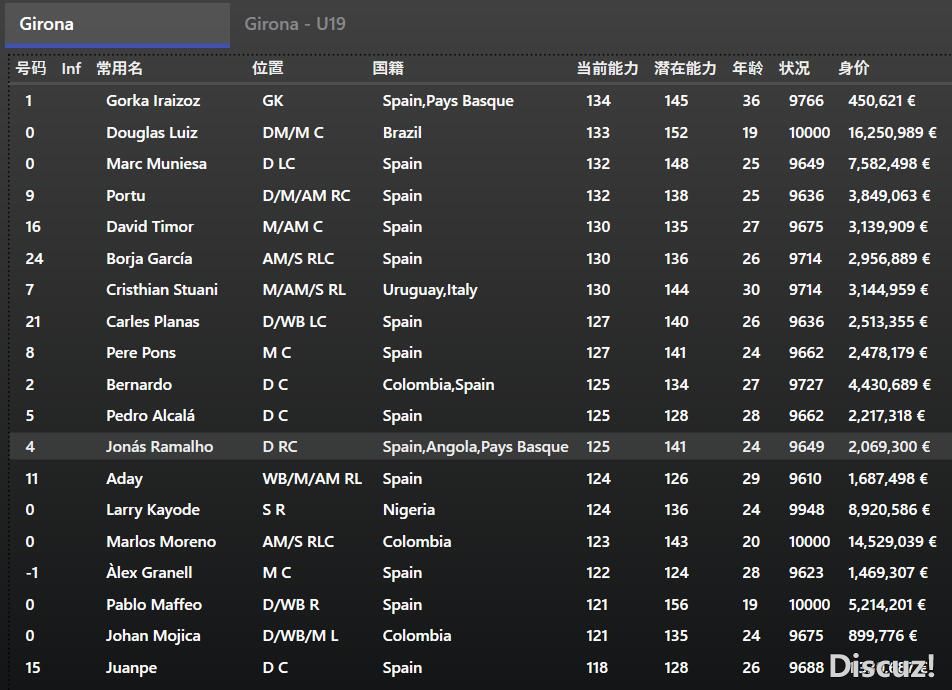
Task: Sort by 年龄 column header
Action: [747, 68]
